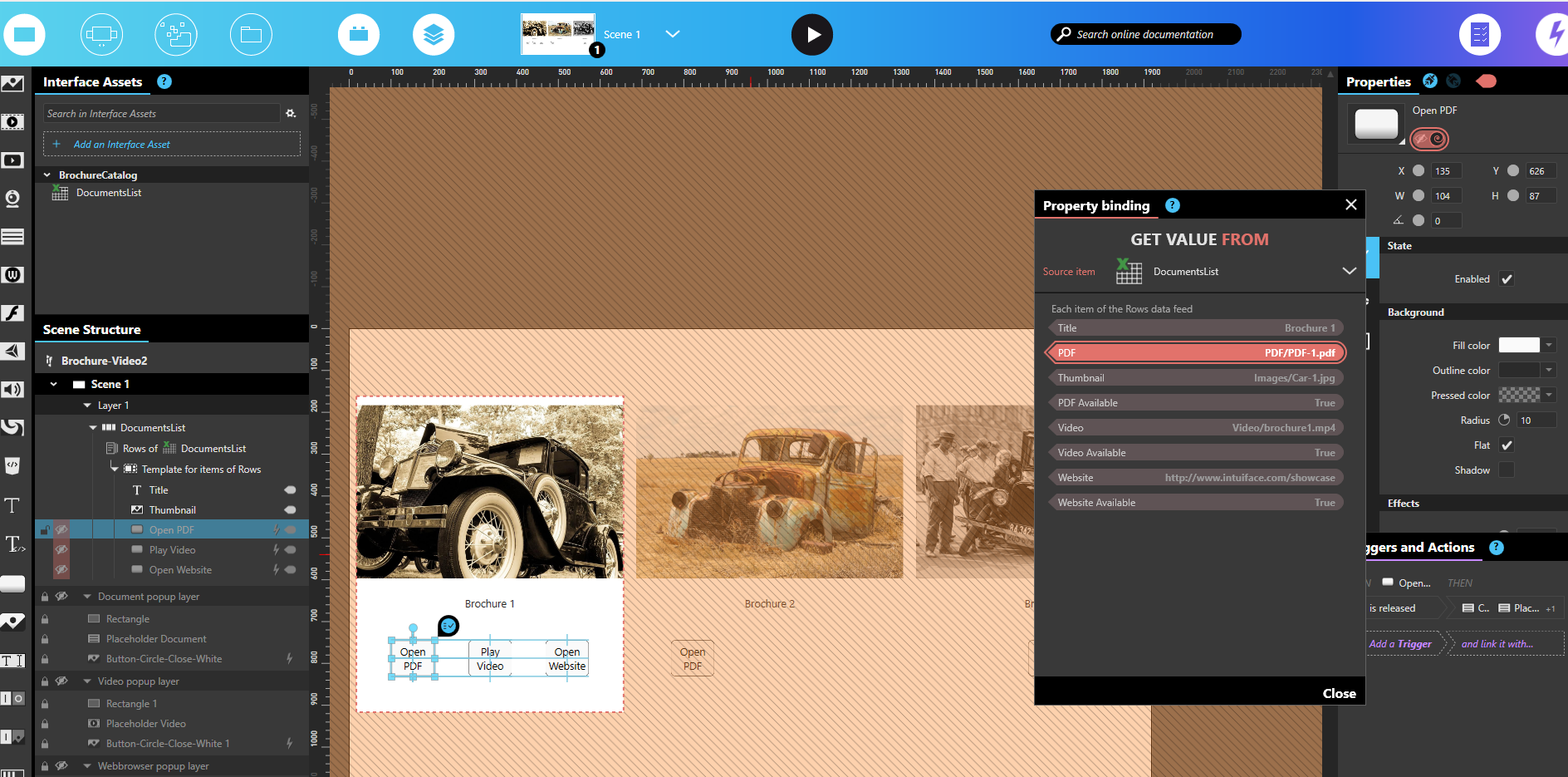Click the 3D model tool icon
1568x777 pixels.
point(12,352)
